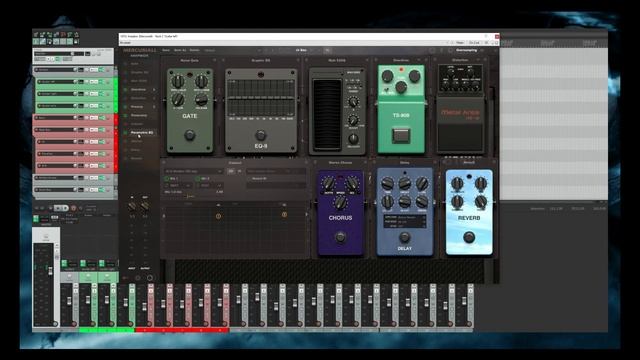Enable Mic 2 in the Cabinet section
This screenshot has width=640, height=360.
pos(198,179)
